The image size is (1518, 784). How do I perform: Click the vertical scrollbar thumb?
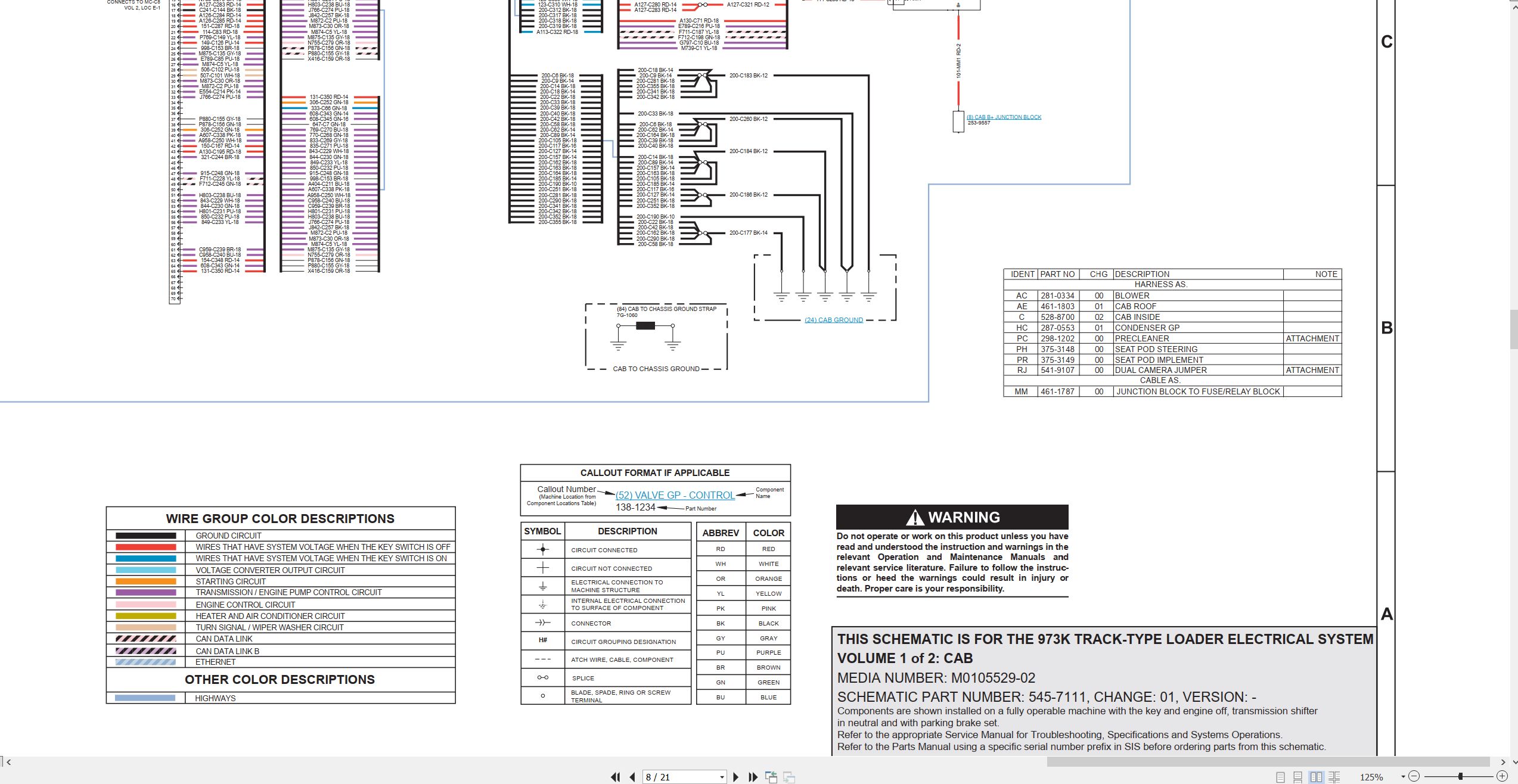click(1514, 329)
